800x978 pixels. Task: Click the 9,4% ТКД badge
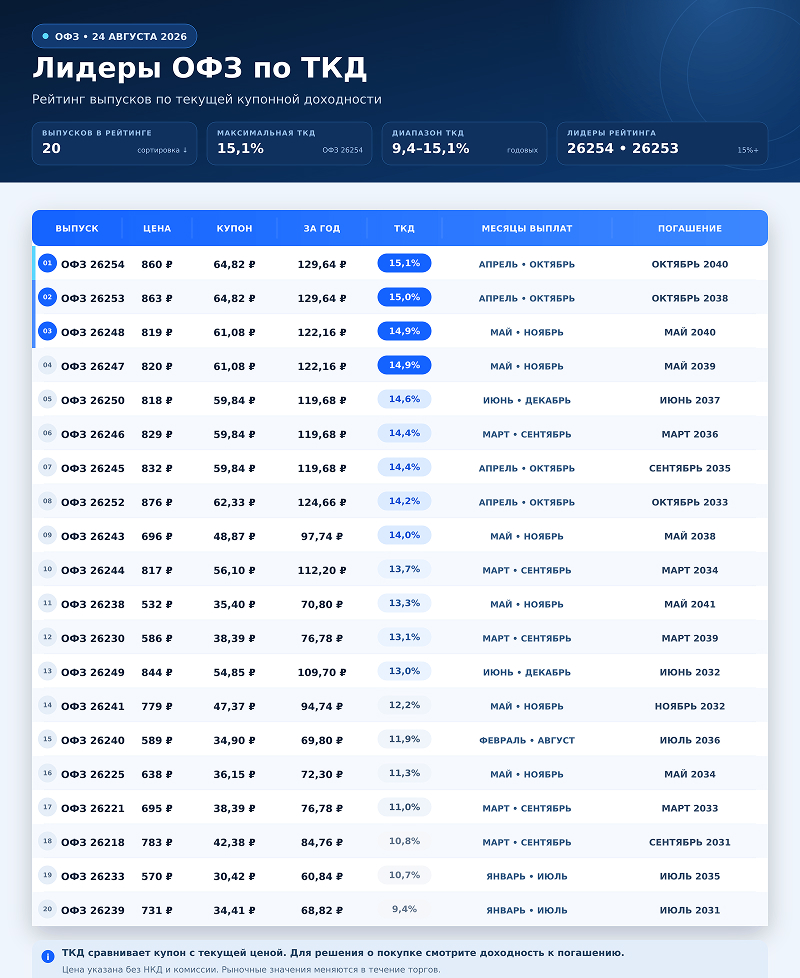tap(404, 909)
